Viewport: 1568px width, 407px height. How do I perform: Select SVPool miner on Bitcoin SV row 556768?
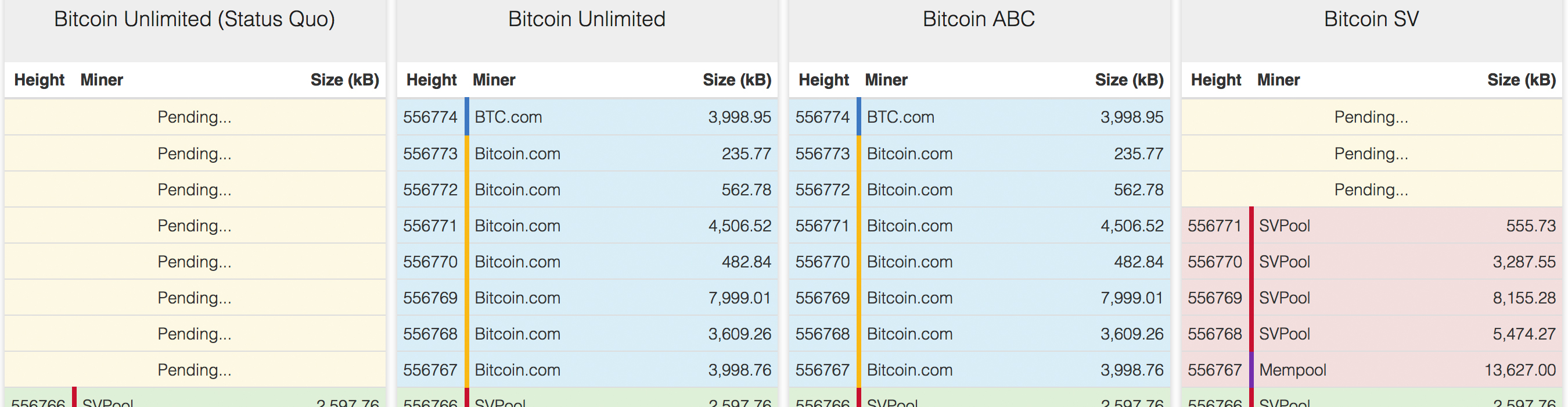pos(1285,334)
